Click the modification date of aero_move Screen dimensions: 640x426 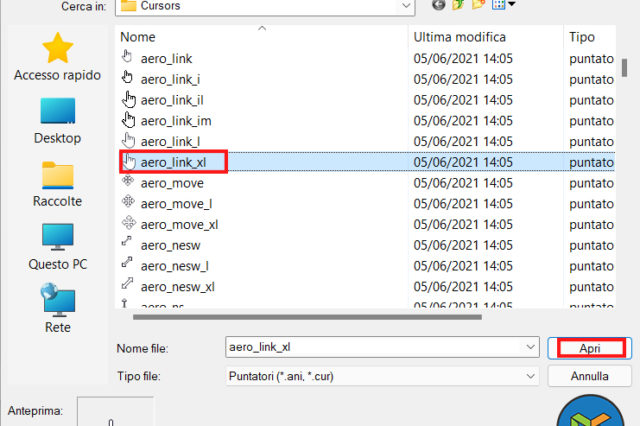[x=463, y=183]
